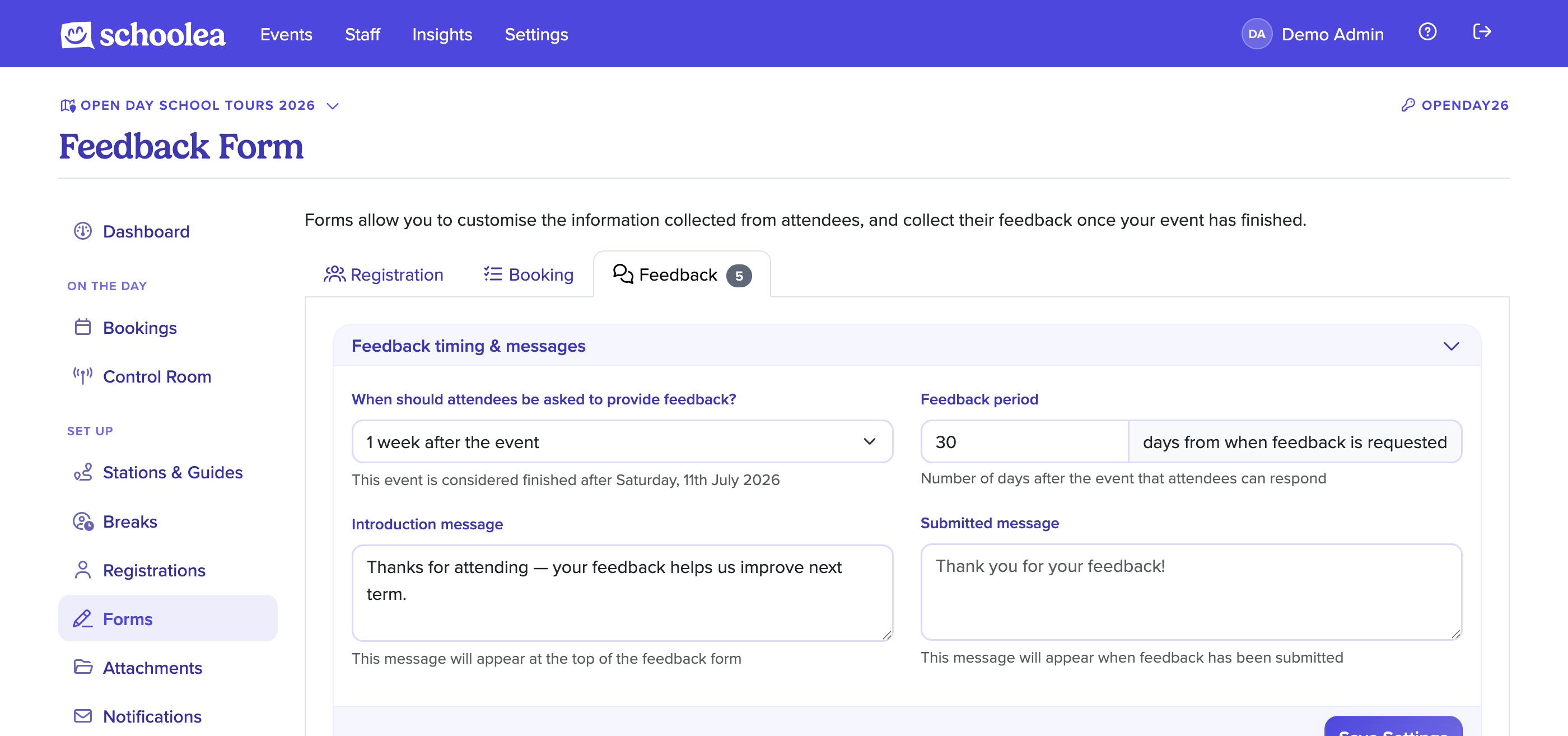Click the Control Room antenna icon
Screen dimensions: 1568x736
pos(83,376)
